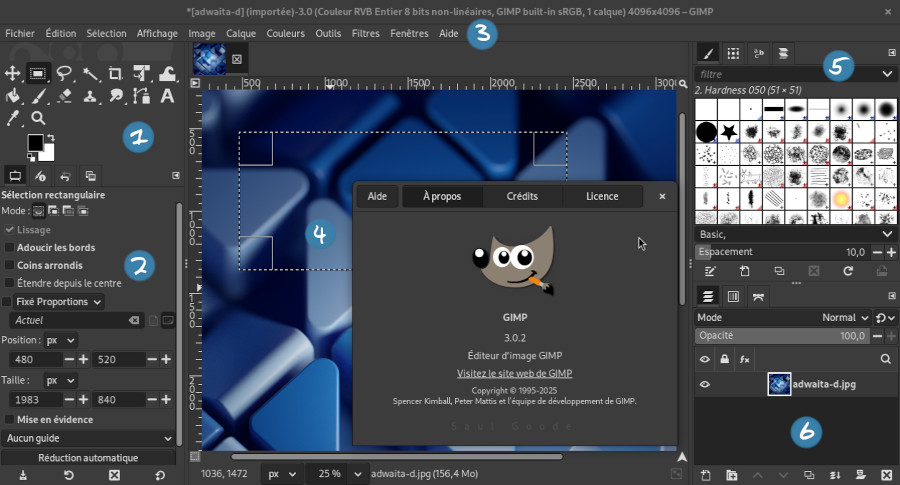
Task: Open the Filtres menu
Action: click(x=366, y=33)
